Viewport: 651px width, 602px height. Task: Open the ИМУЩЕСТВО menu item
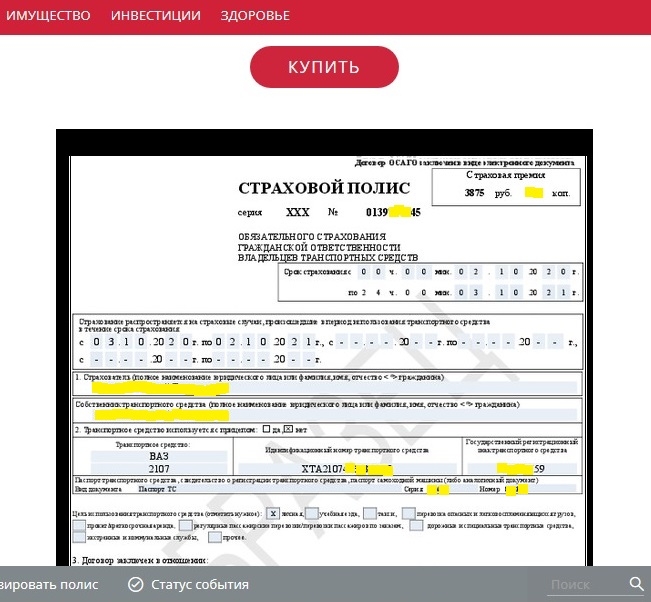tap(48, 15)
